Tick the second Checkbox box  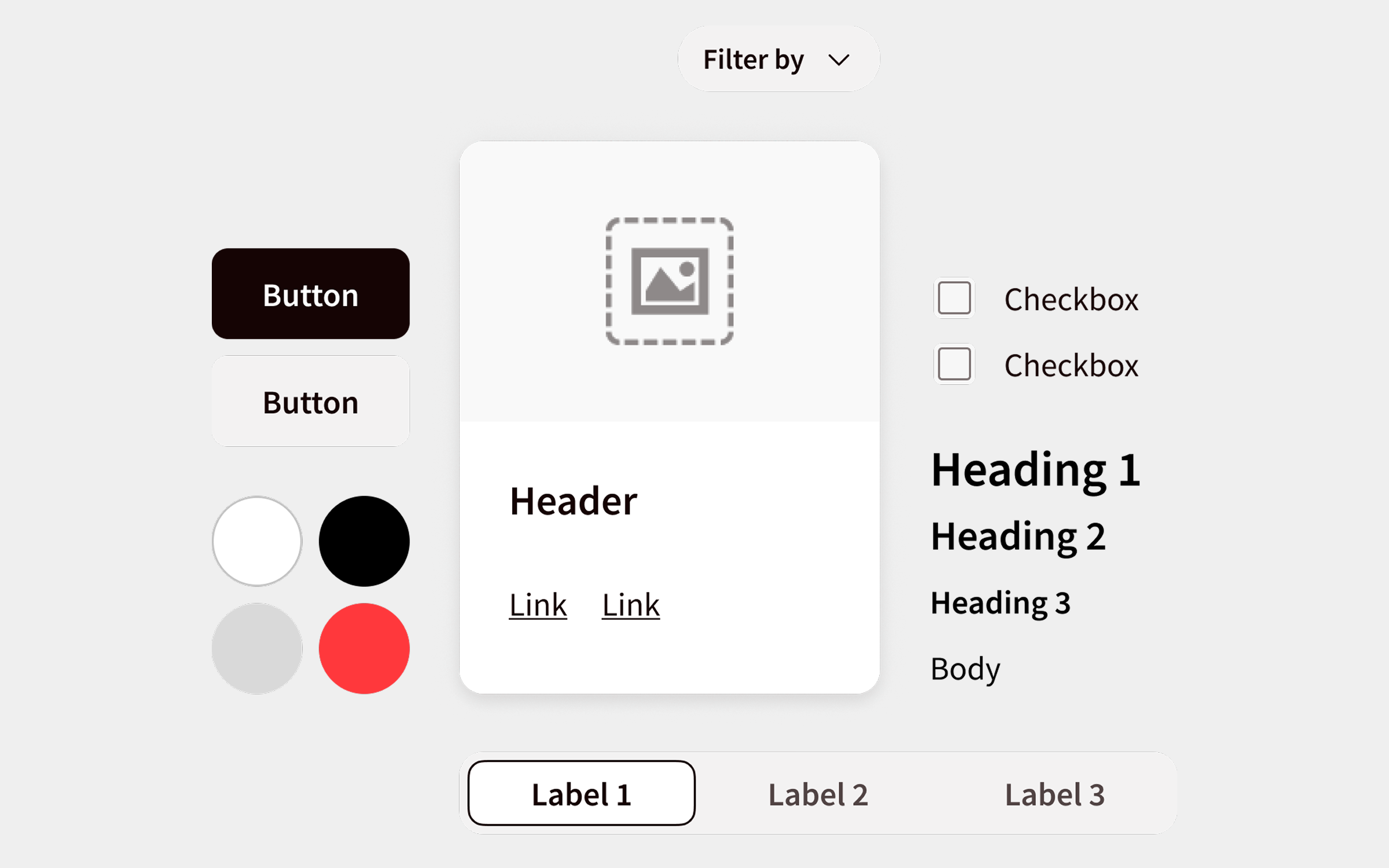954,364
